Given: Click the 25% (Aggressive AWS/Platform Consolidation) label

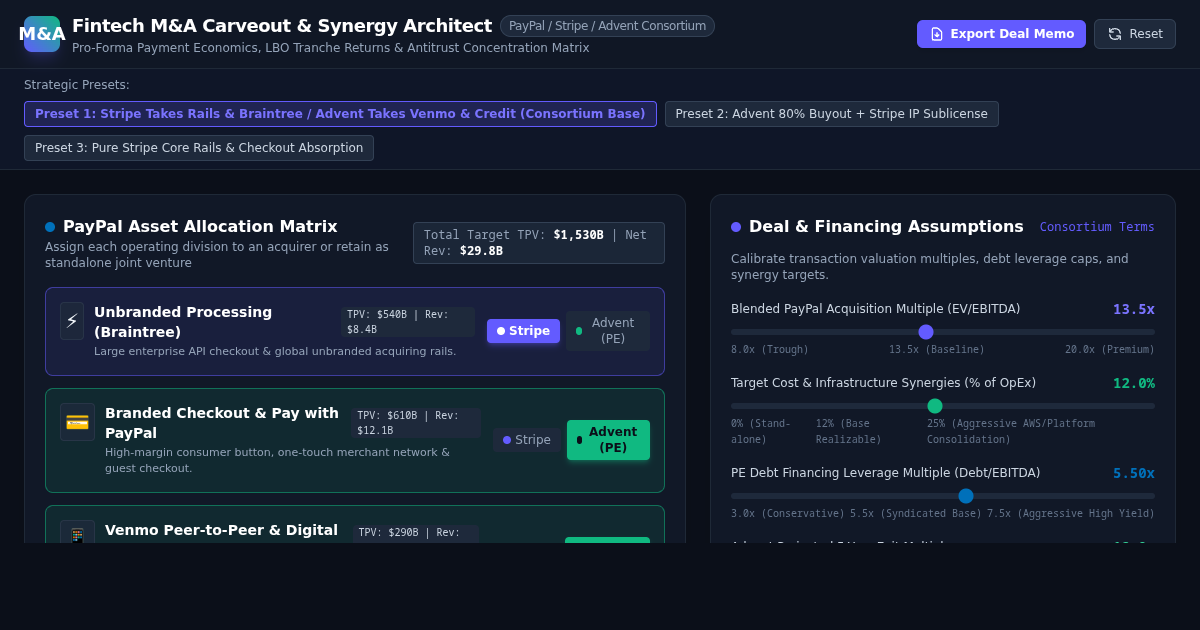Looking at the screenshot, I should click(x=1011, y=432).
